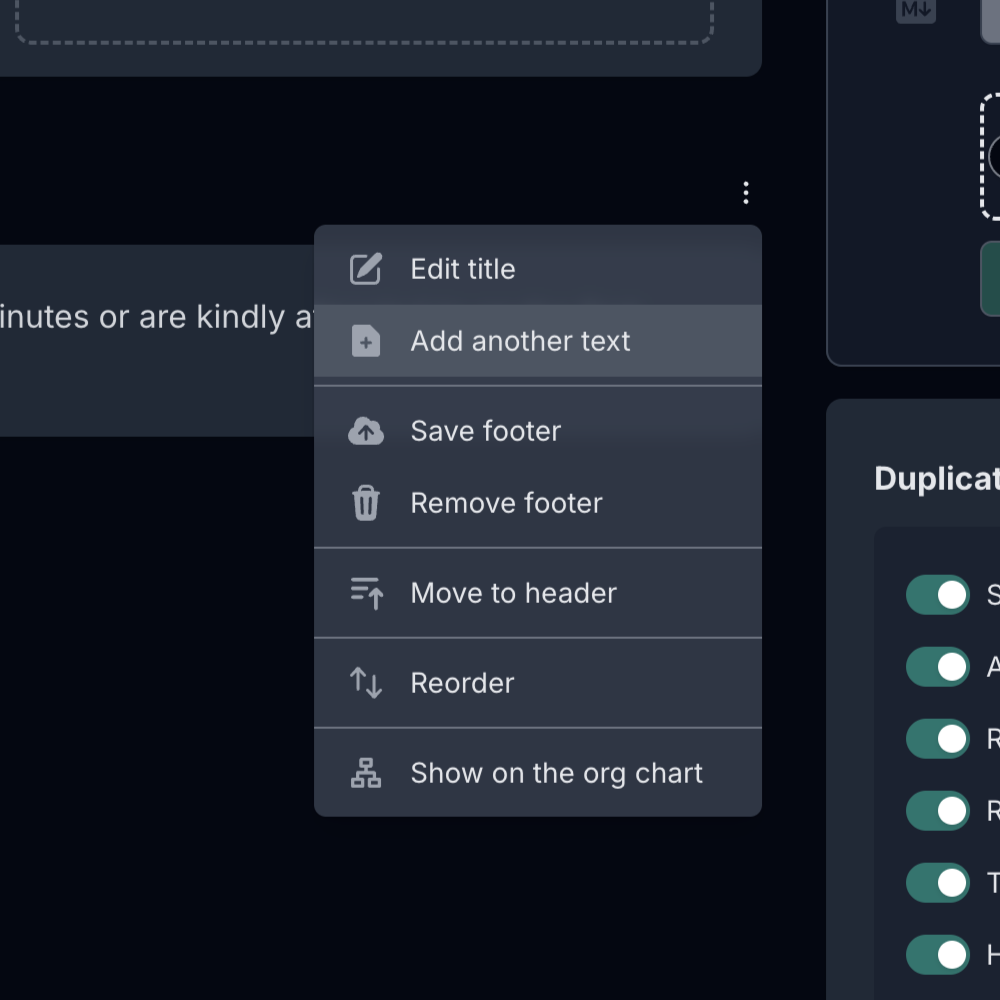Select Show on the org chart
The height and width of the screenshot is (1000, 1000).
538,773
